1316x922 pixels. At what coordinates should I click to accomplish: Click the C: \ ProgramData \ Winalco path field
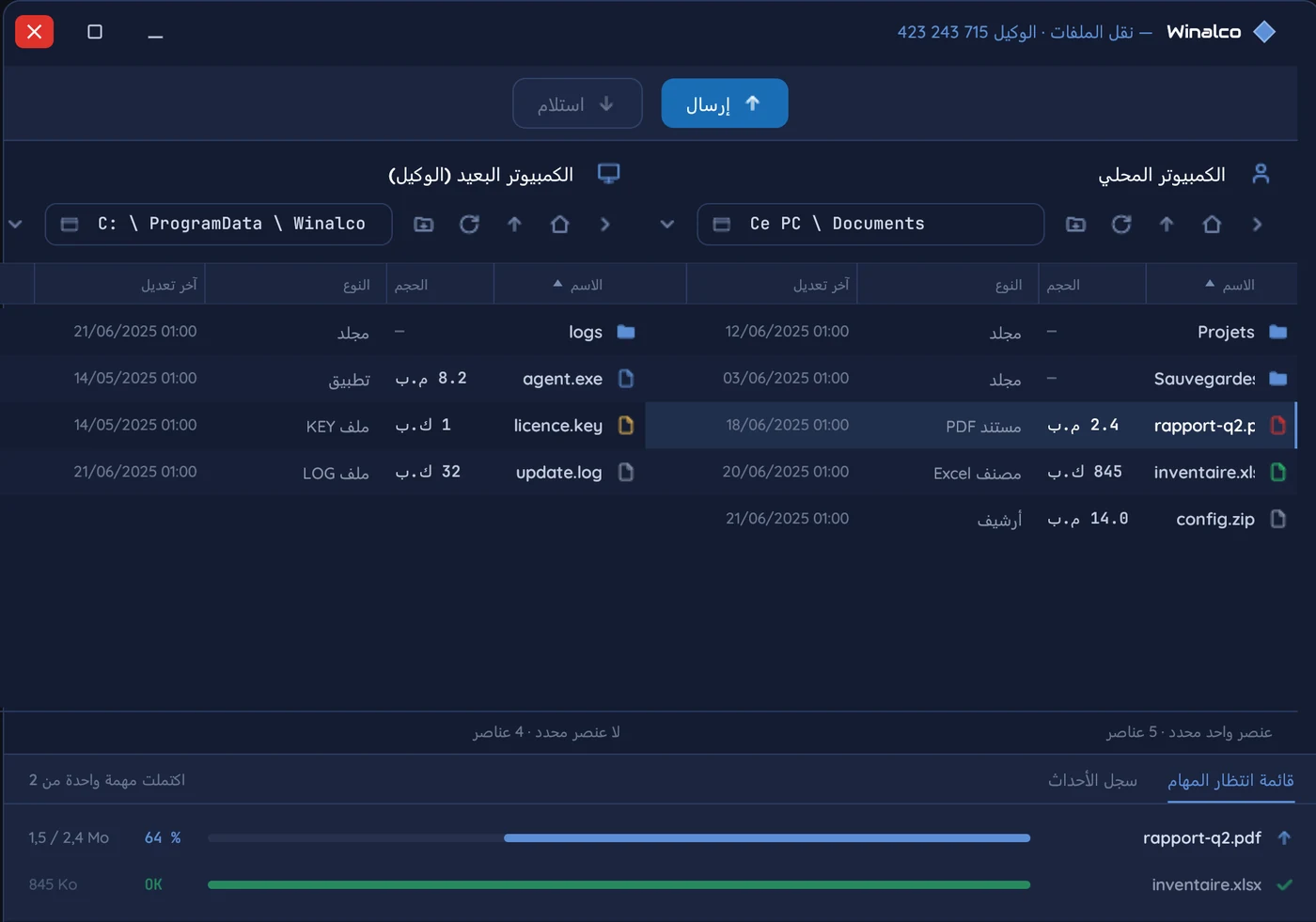pyautogui.click(x=218, y=225)
